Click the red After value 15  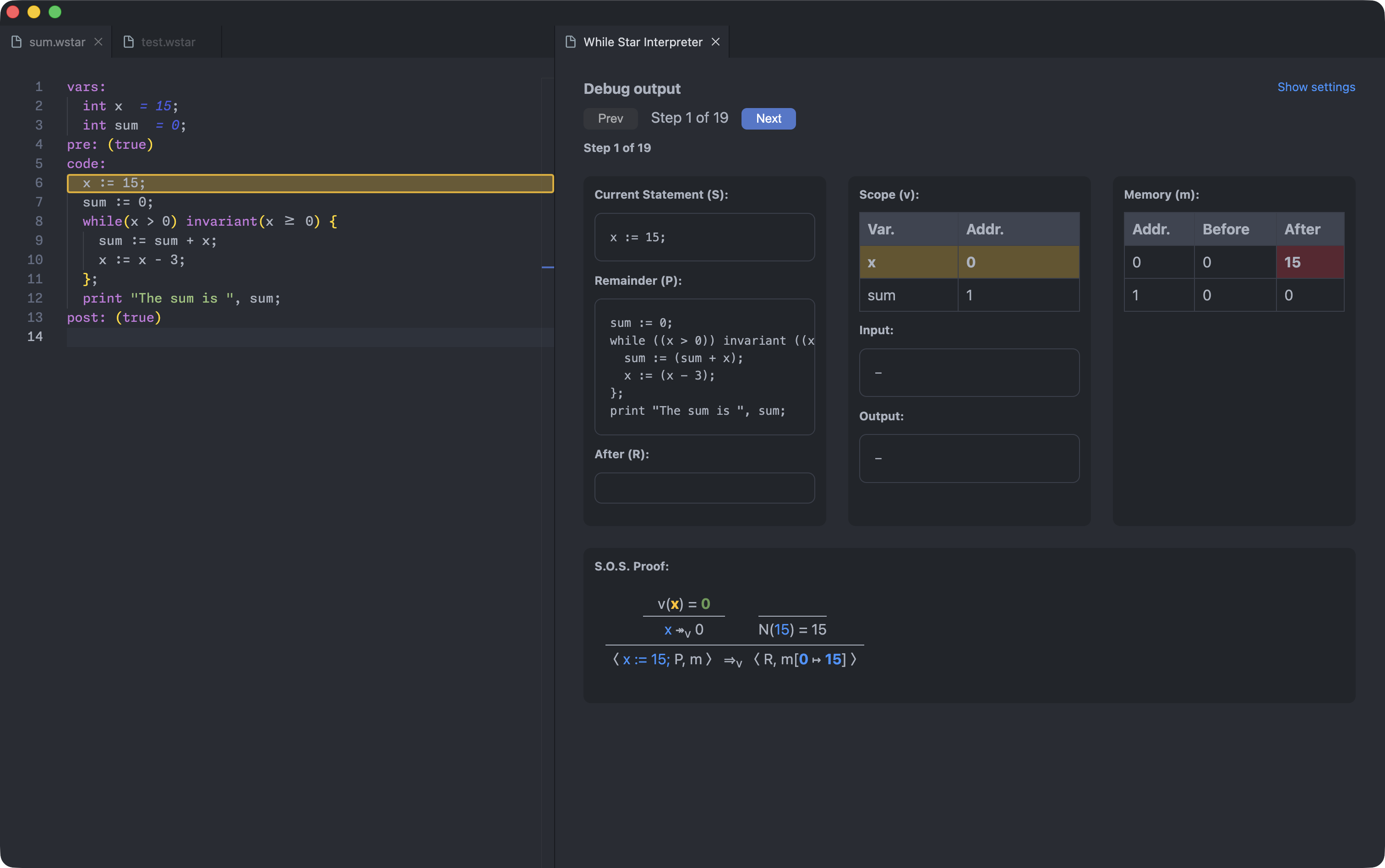(1309, 262)
